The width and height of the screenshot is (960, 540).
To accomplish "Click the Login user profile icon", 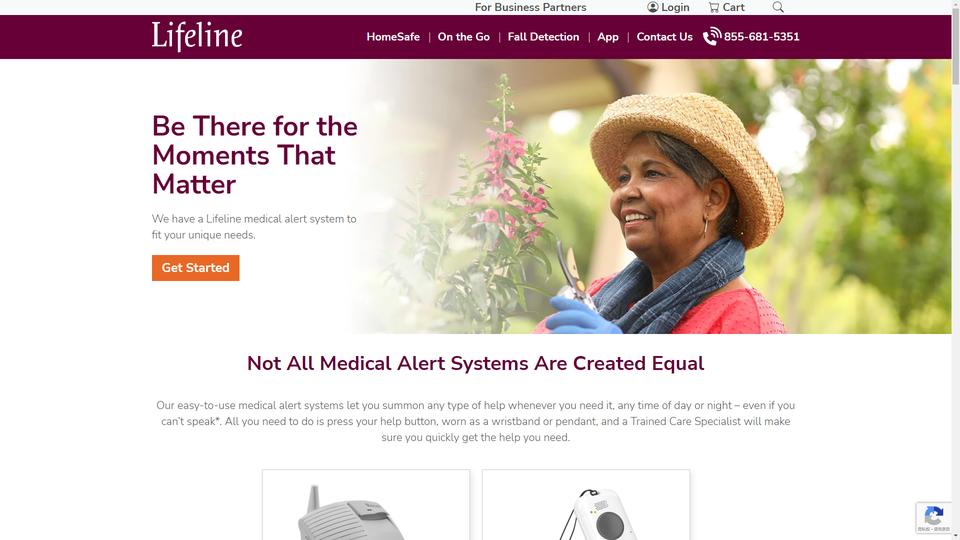I will (653, 7).
